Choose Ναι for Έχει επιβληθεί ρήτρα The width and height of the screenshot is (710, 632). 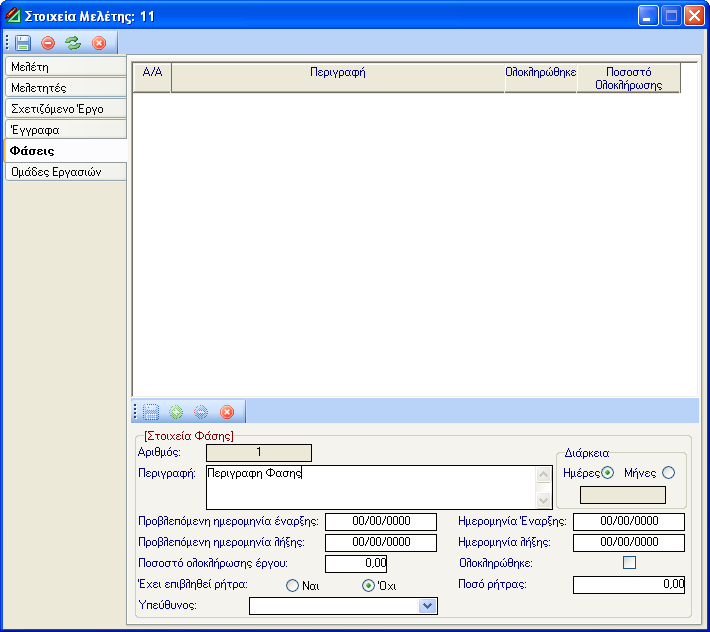(293, 585)
